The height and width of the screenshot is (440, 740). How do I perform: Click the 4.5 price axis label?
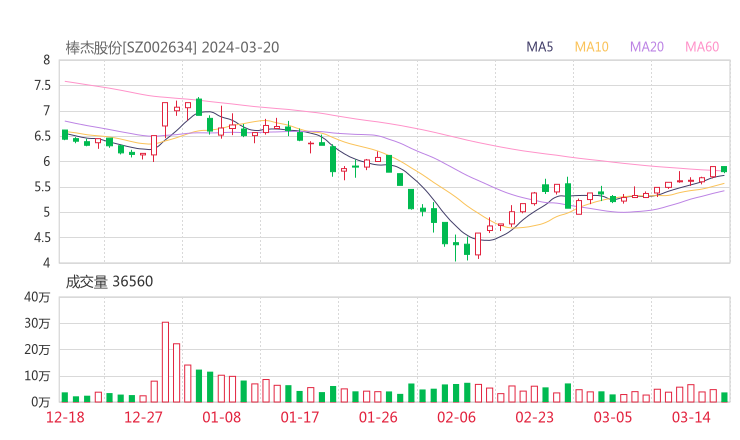42,237
